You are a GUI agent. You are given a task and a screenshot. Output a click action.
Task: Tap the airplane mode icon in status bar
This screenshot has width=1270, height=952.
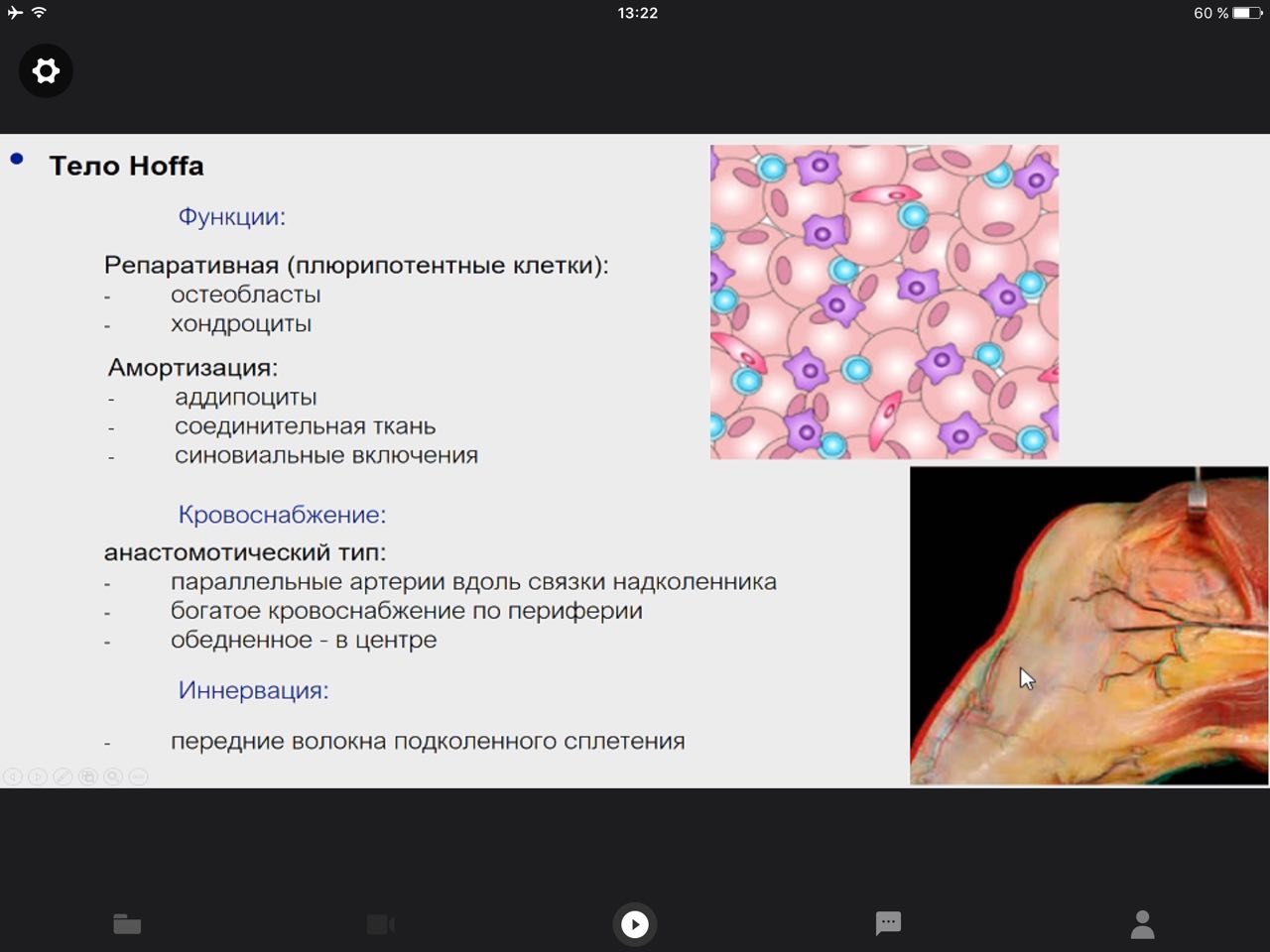click(15, 13)
